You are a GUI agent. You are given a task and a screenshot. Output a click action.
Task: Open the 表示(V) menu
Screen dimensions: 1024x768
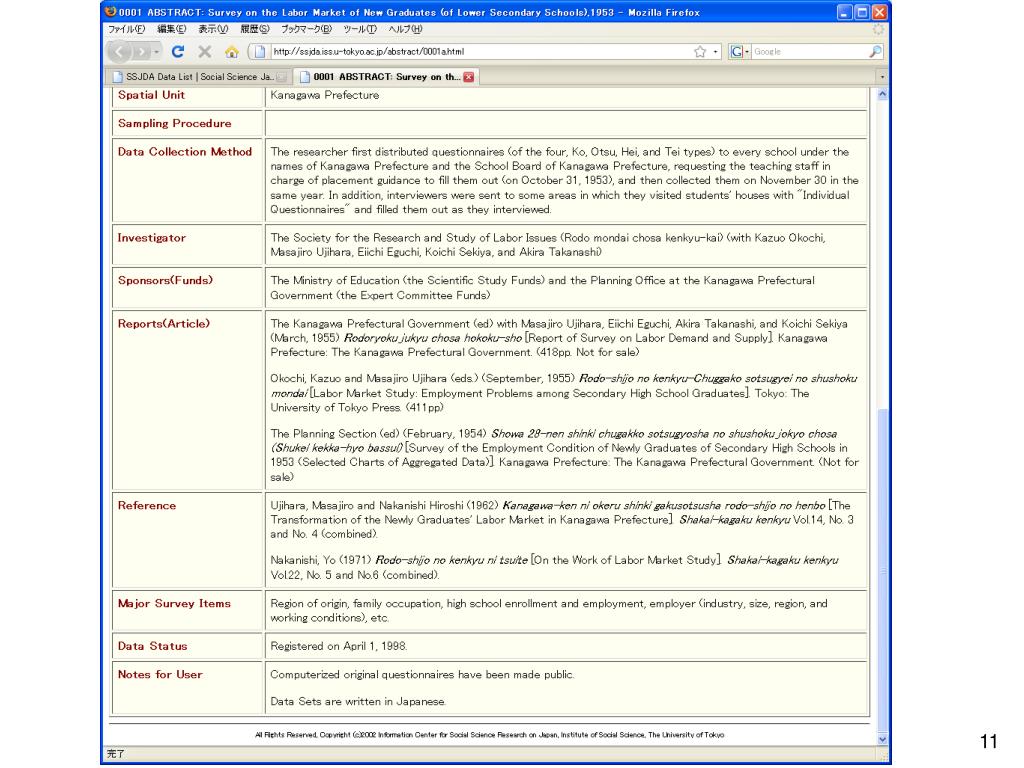(213, 29)
